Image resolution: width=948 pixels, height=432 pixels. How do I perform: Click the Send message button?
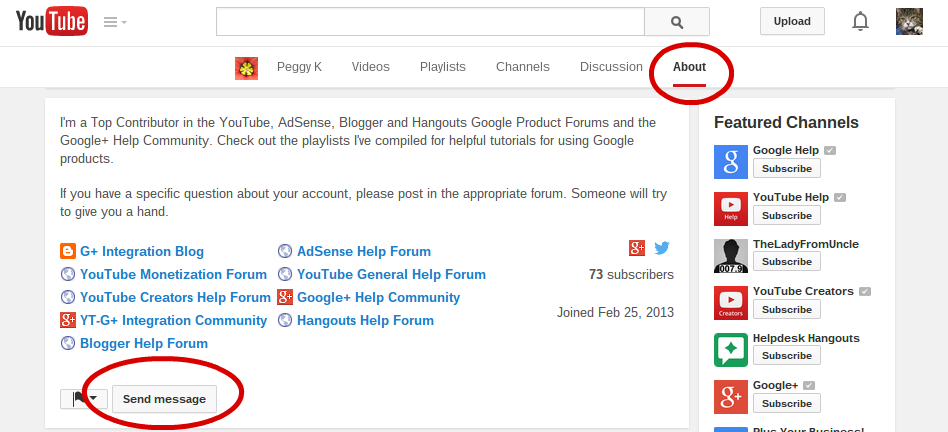tap(164, 399)
